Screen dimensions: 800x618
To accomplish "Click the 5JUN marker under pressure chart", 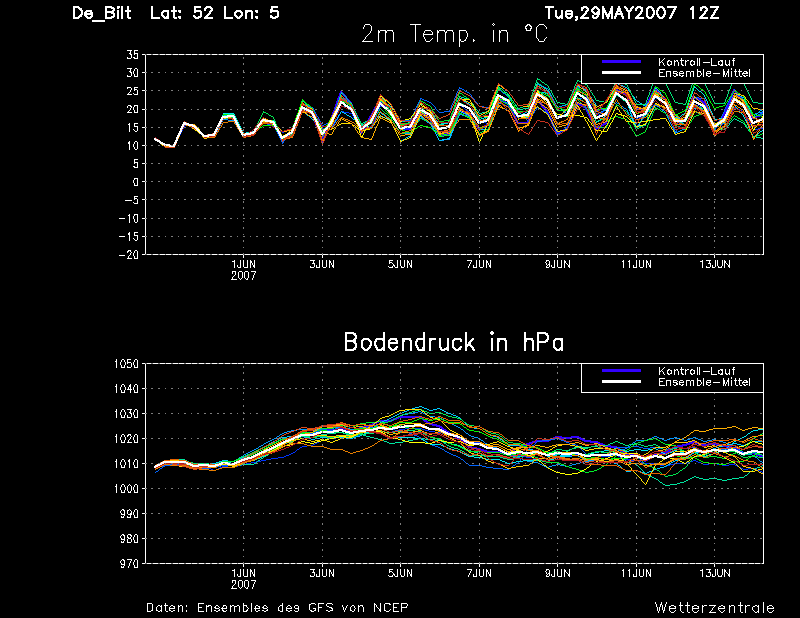I will coord(401,573).
